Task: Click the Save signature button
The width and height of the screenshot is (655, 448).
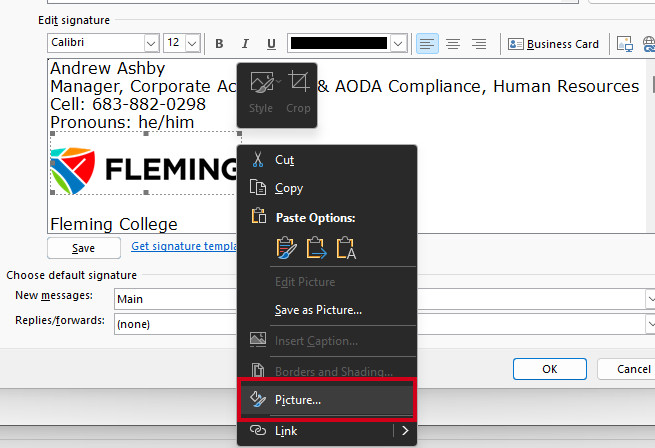Action: (84, 248)
